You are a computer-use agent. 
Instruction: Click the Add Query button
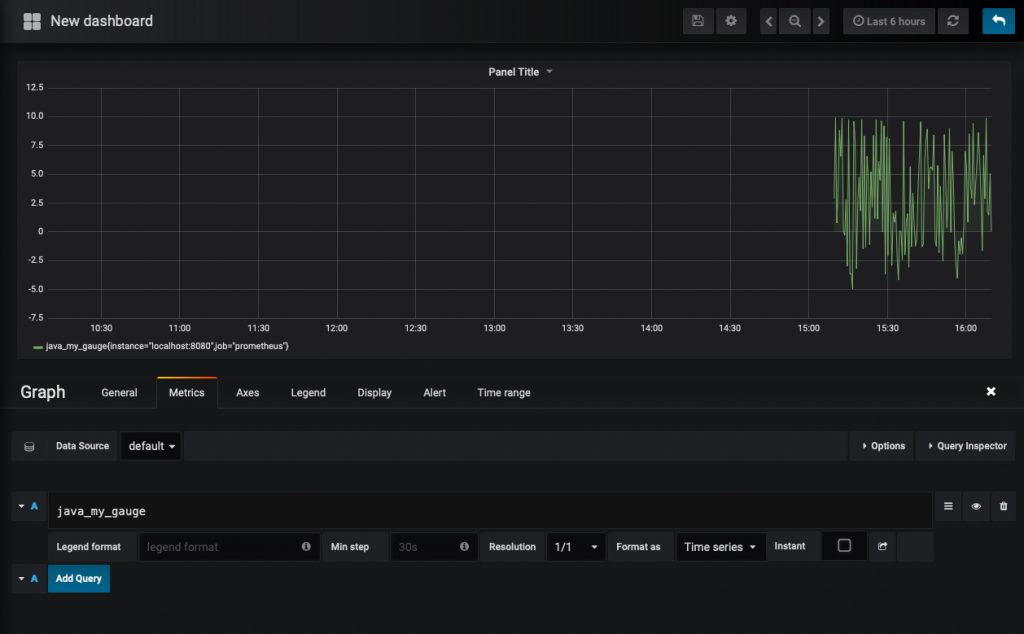pos(78,578)
